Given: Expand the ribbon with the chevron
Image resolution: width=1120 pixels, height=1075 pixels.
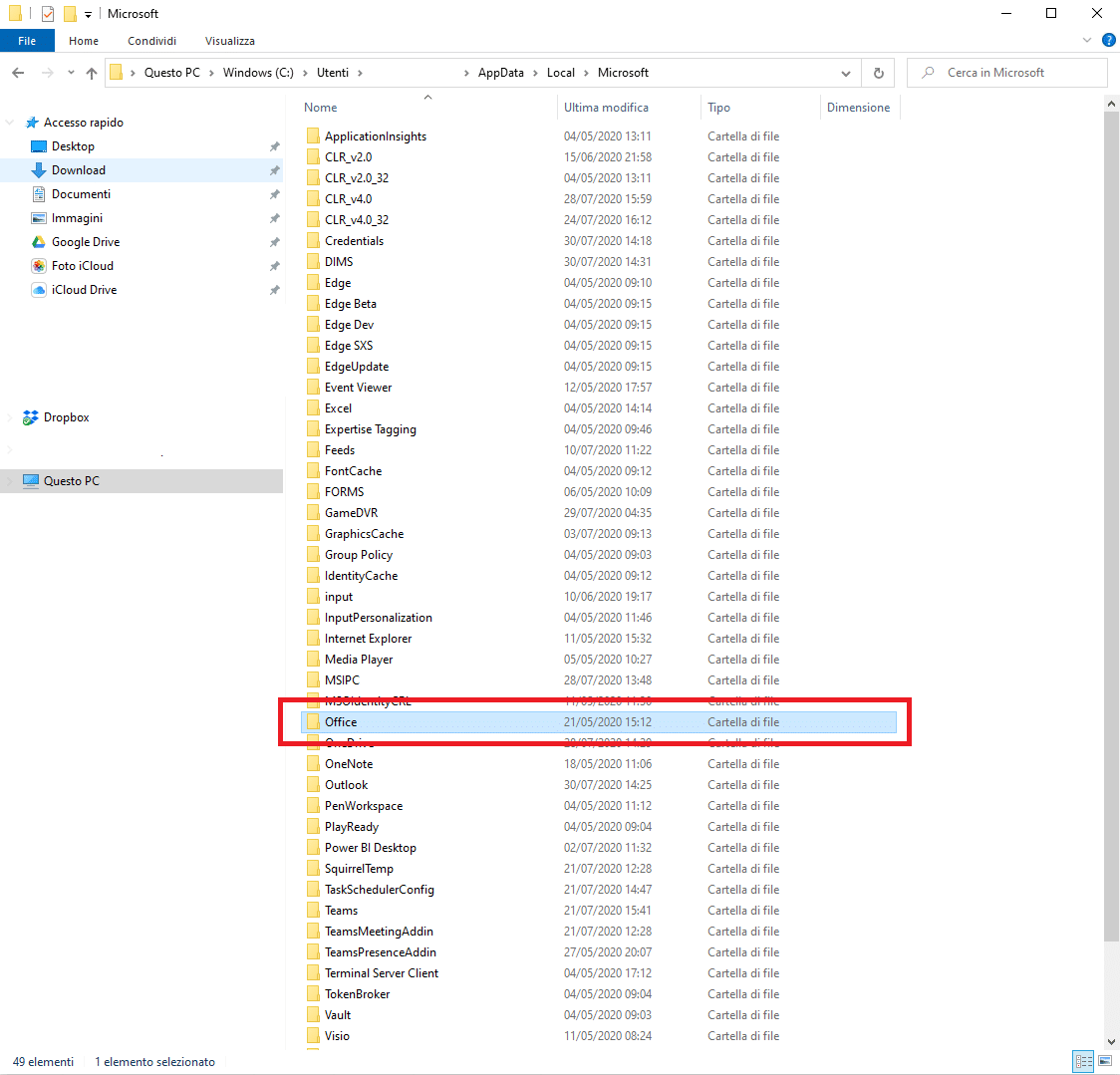Looking at the screenshot, I should (x=1087, y=41).
